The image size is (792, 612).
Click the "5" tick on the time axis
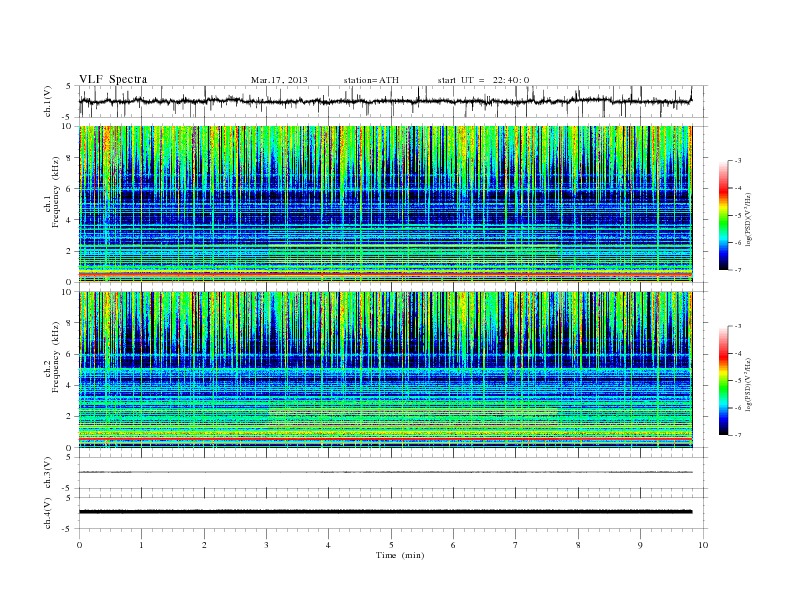pos(391,545)
